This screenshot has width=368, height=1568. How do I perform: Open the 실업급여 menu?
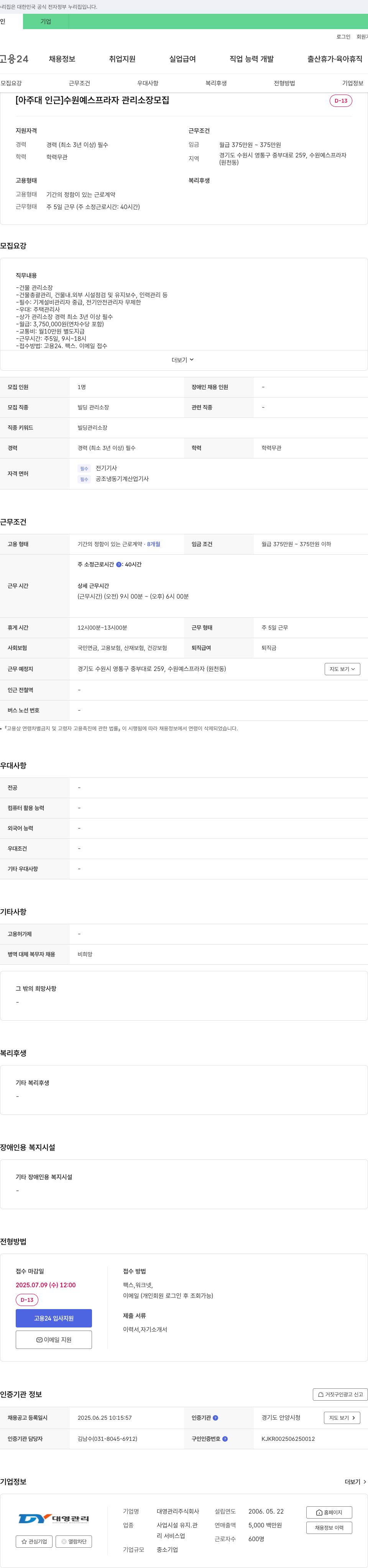182,59
